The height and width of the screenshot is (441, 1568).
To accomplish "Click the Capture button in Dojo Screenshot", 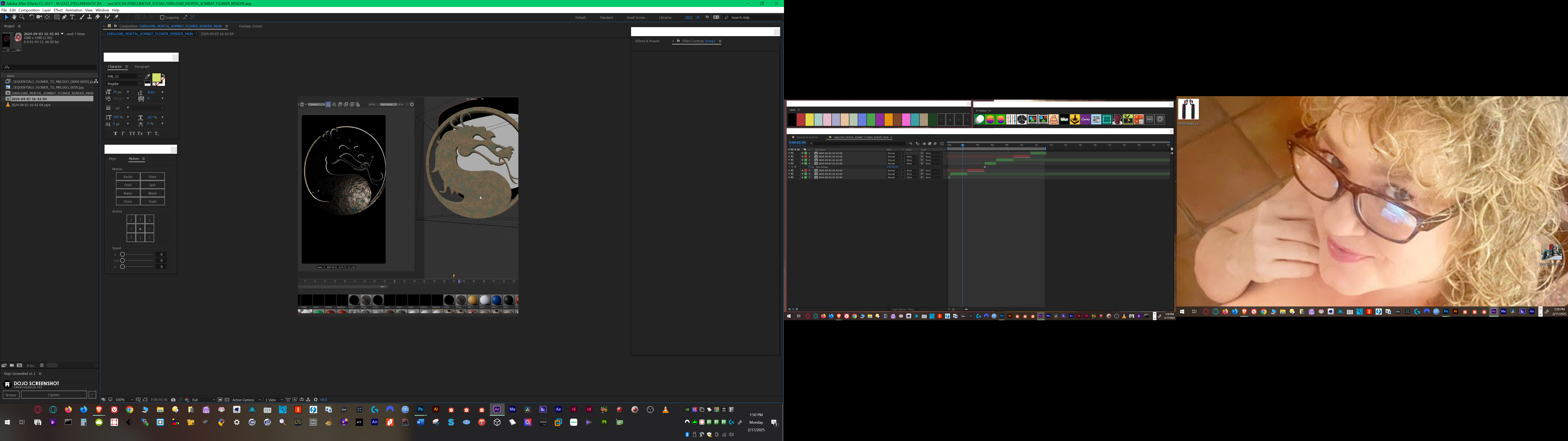I will pos(54,395).
